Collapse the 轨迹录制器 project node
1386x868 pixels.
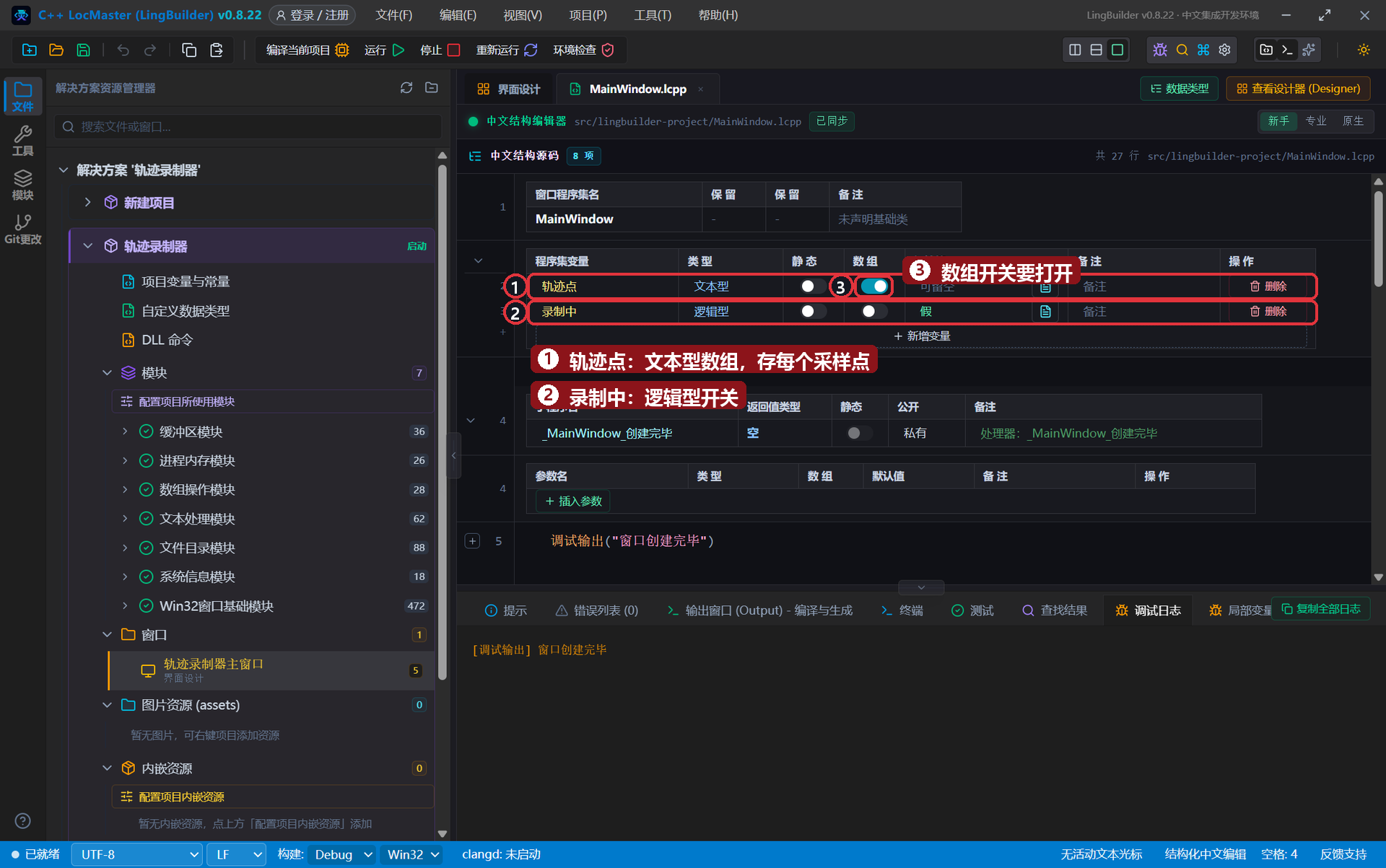[x=88, y=246]
